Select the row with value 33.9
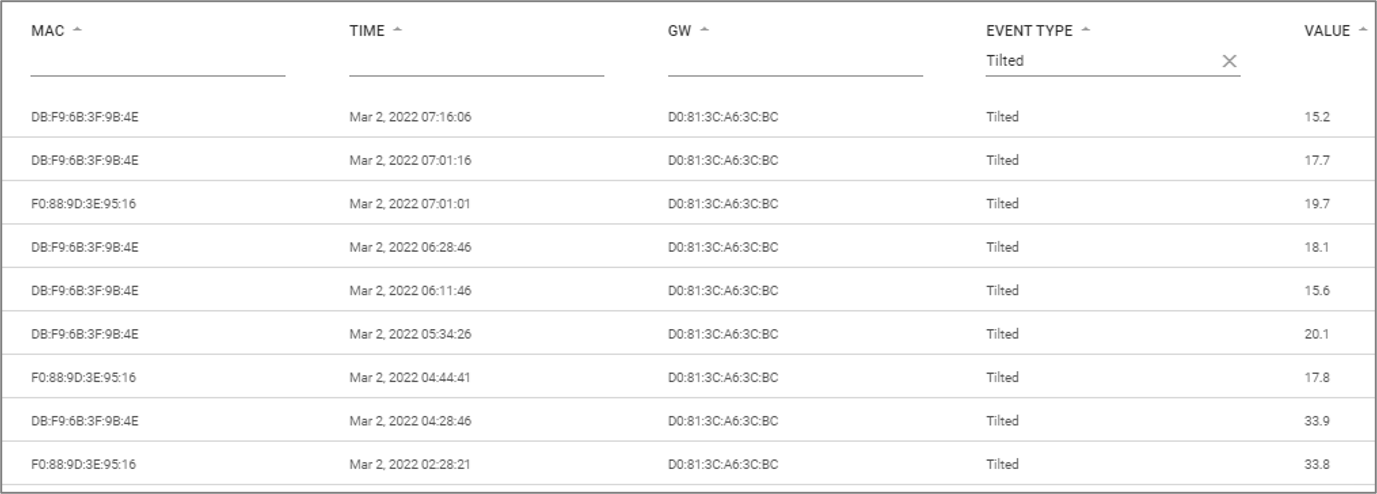This screenshot has width=1377, height=494. [688, 421]
